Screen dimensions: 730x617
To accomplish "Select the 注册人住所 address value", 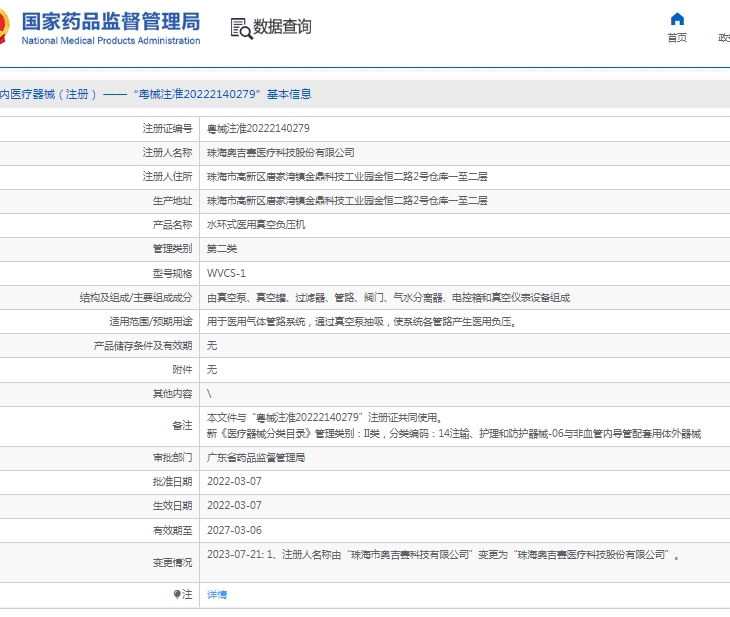I will pos(347,176).
